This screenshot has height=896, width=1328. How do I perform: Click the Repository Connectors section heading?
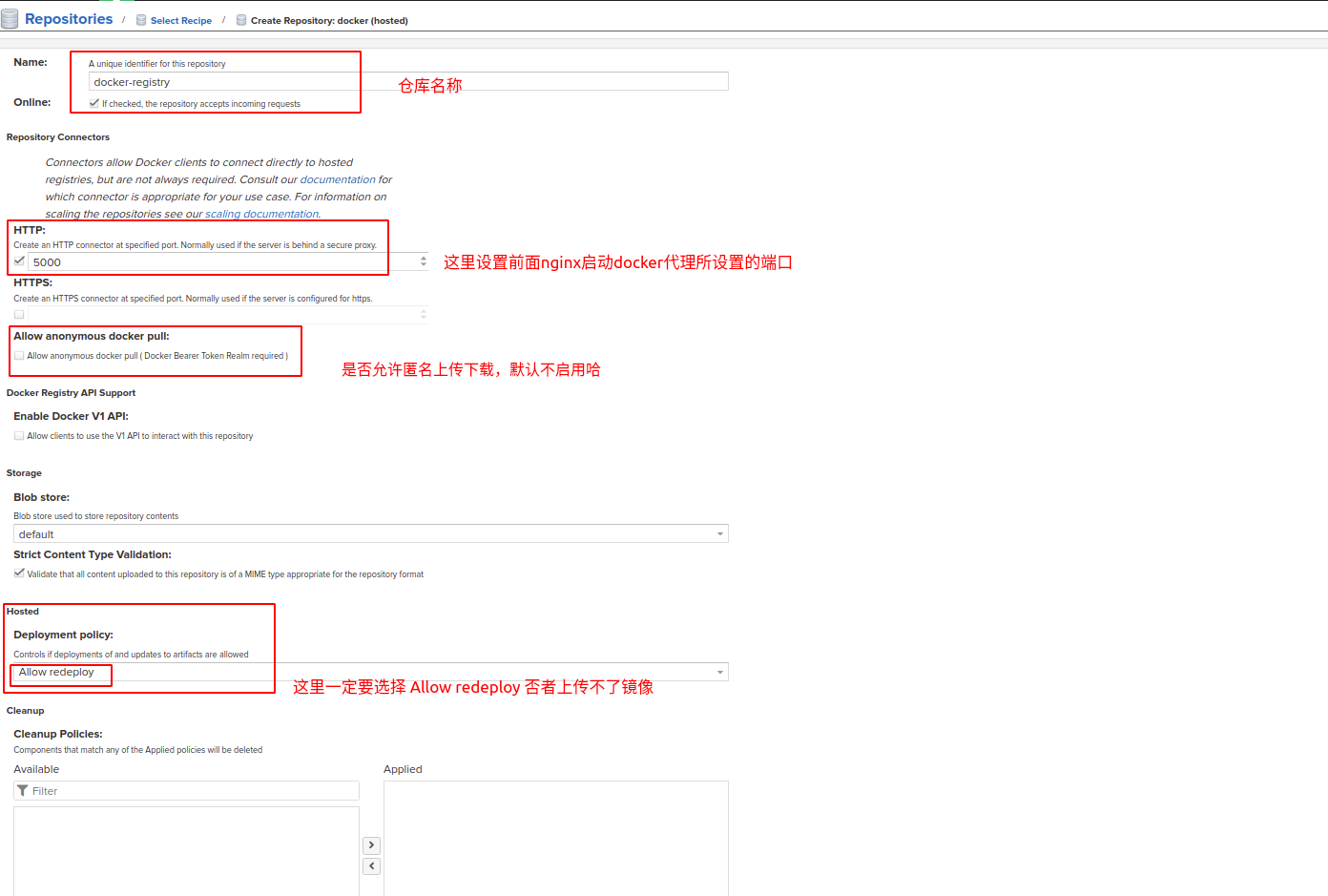click(58, 137)
